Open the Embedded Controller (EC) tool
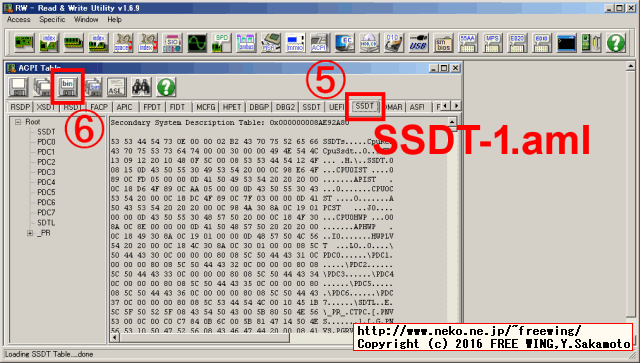 (345, 42)
